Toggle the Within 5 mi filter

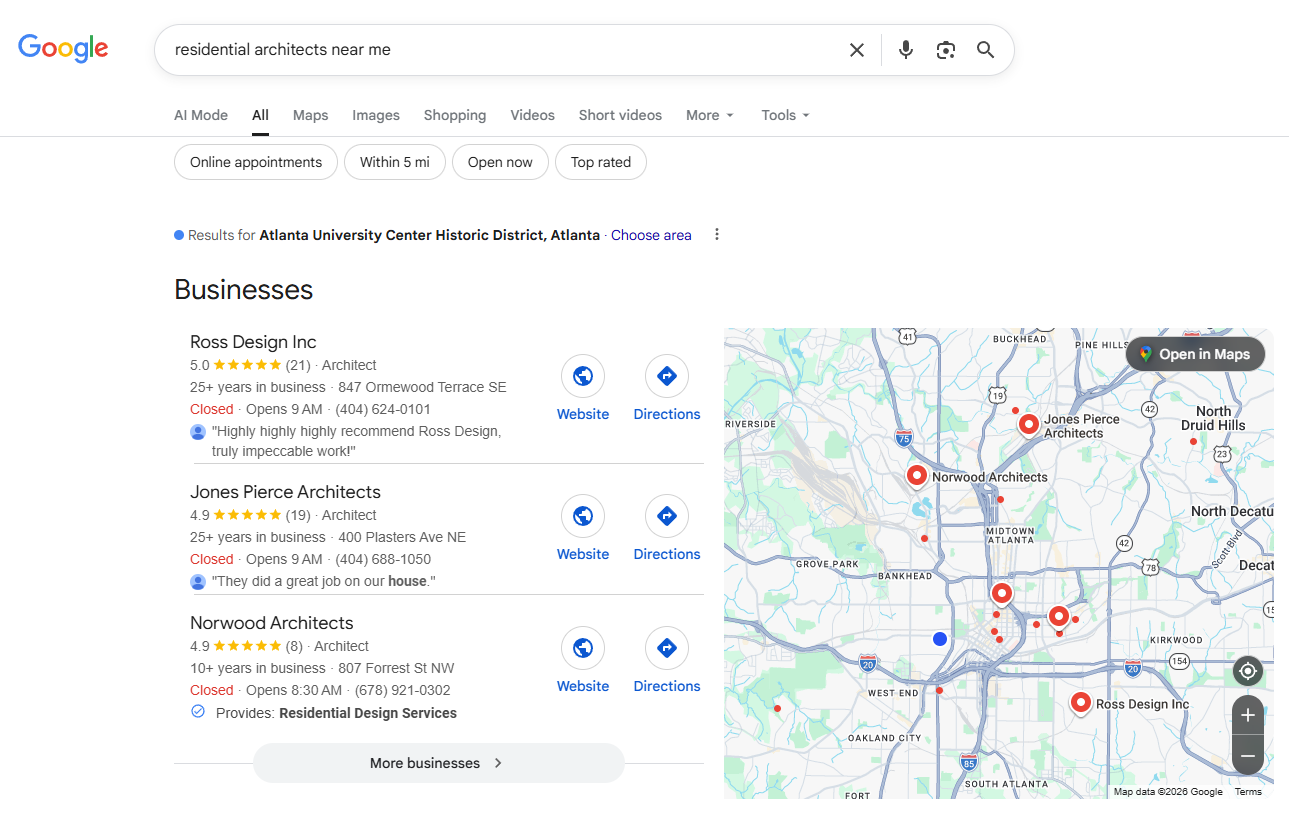pyautogui.click(x=394, y=162)
